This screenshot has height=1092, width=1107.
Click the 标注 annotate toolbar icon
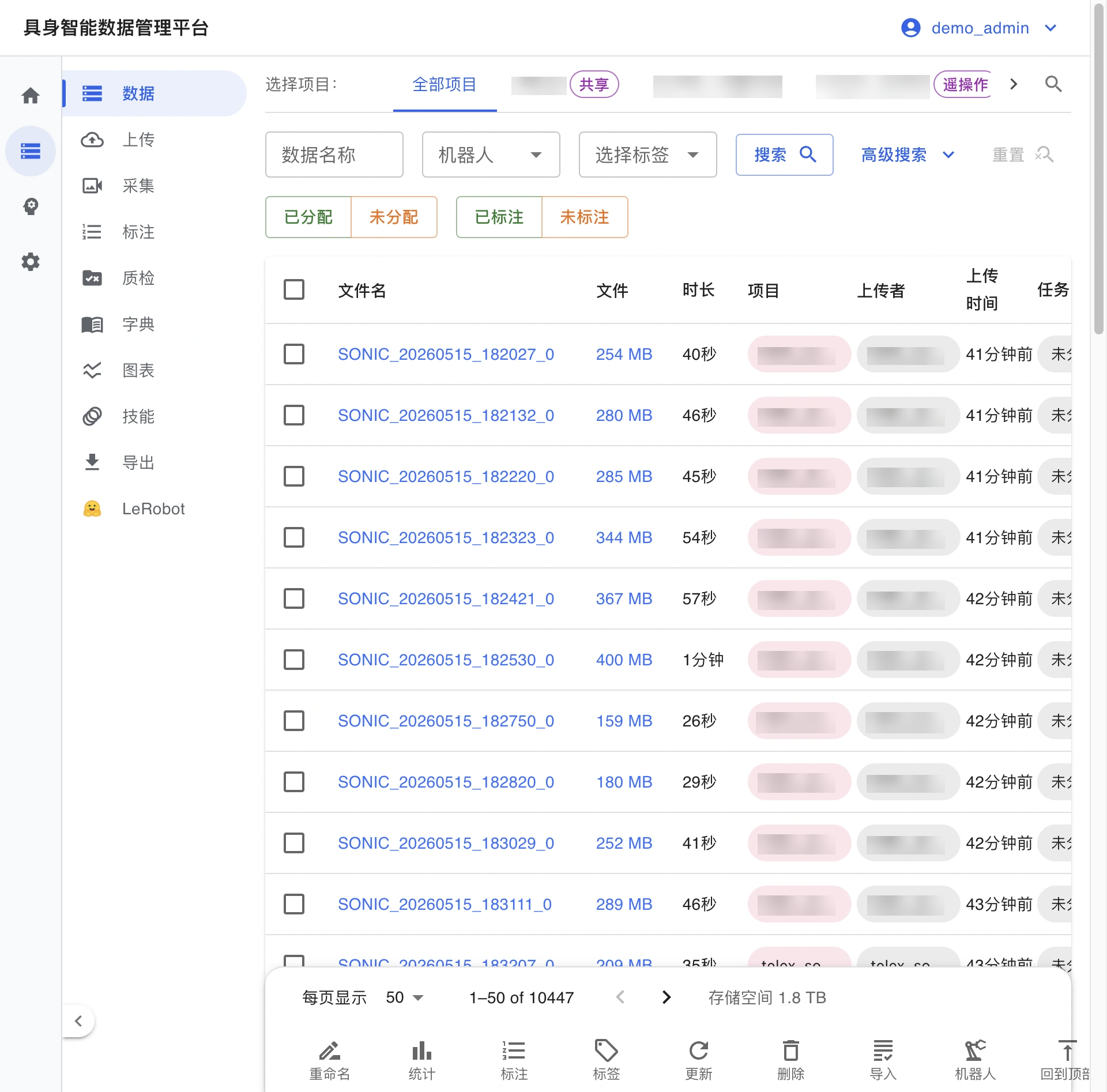pos(514,1051)
